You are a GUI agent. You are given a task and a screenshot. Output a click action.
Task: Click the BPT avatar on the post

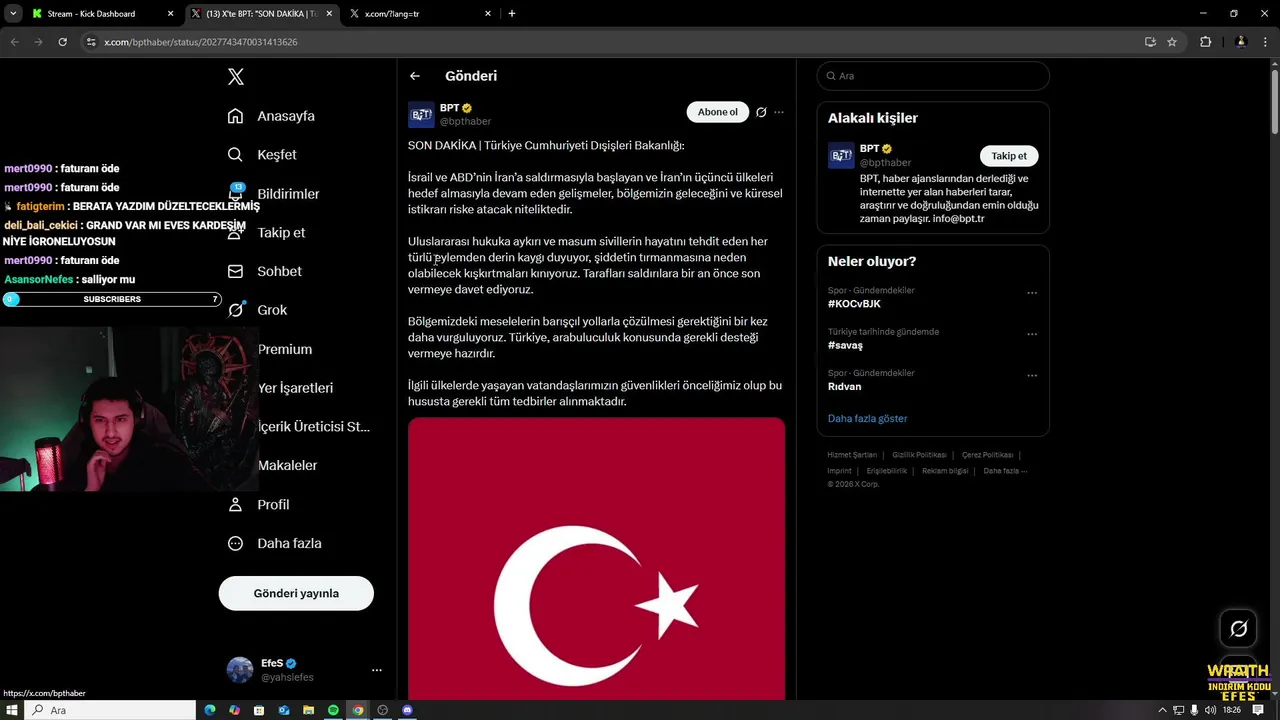click(x=421, y=115)
